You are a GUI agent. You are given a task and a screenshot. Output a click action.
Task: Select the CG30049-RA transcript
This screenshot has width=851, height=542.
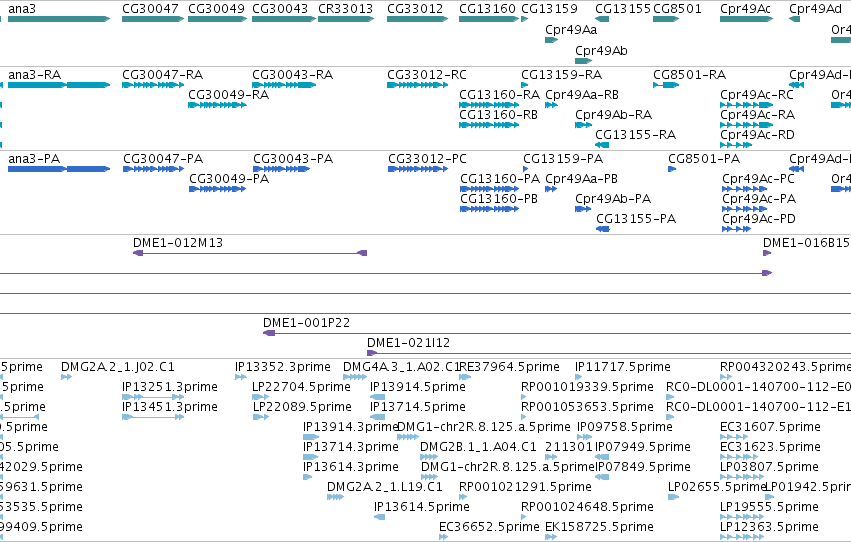click(x=217, y=105)
